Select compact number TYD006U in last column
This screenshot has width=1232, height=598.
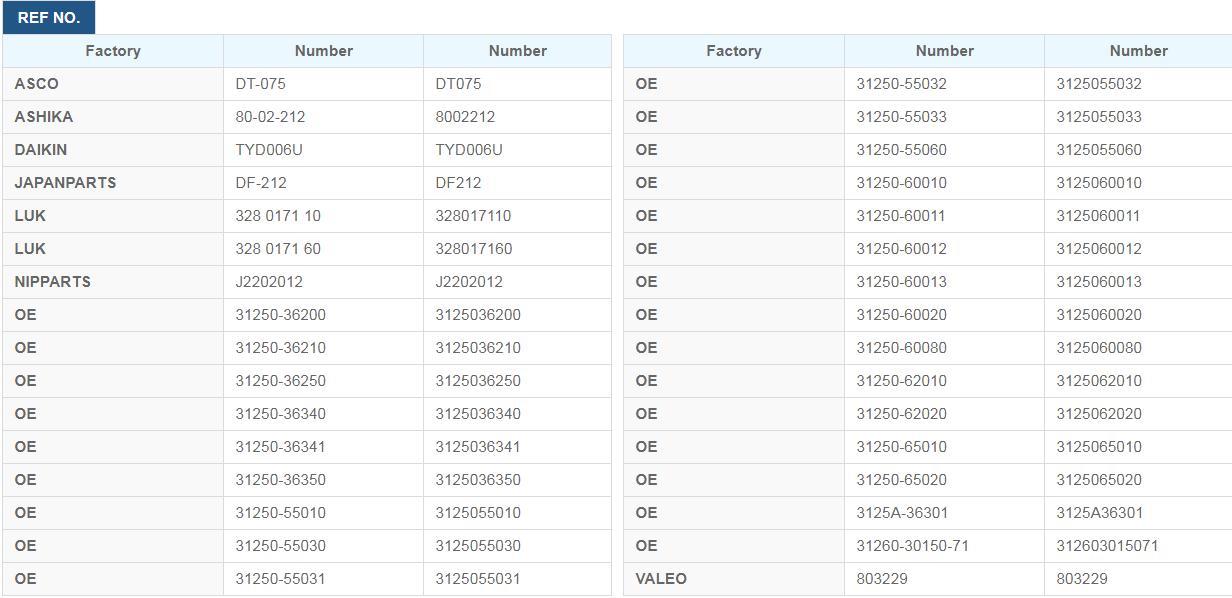pos(469,150)
